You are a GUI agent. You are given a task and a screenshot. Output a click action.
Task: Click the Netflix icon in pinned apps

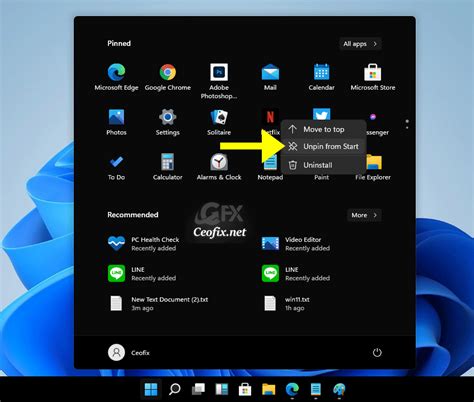[270, 117]
